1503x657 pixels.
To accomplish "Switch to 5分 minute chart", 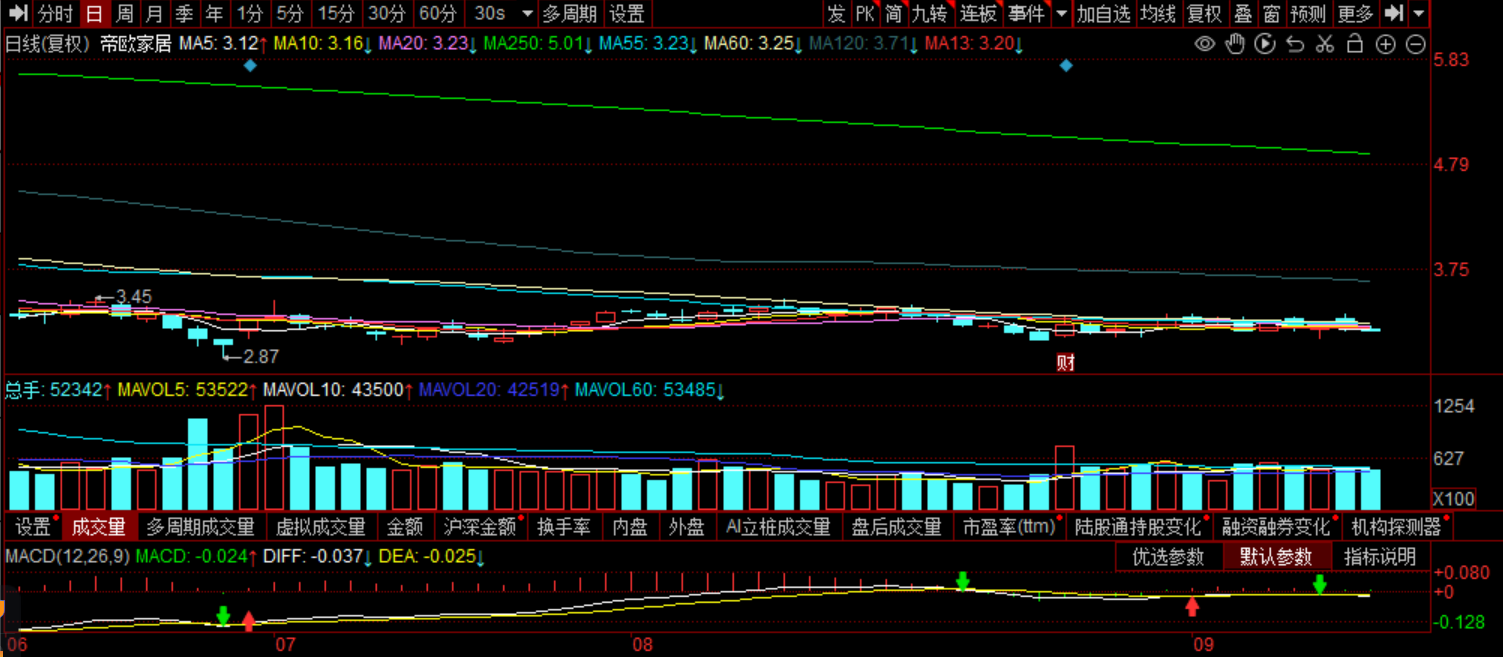I will [290, 14].
